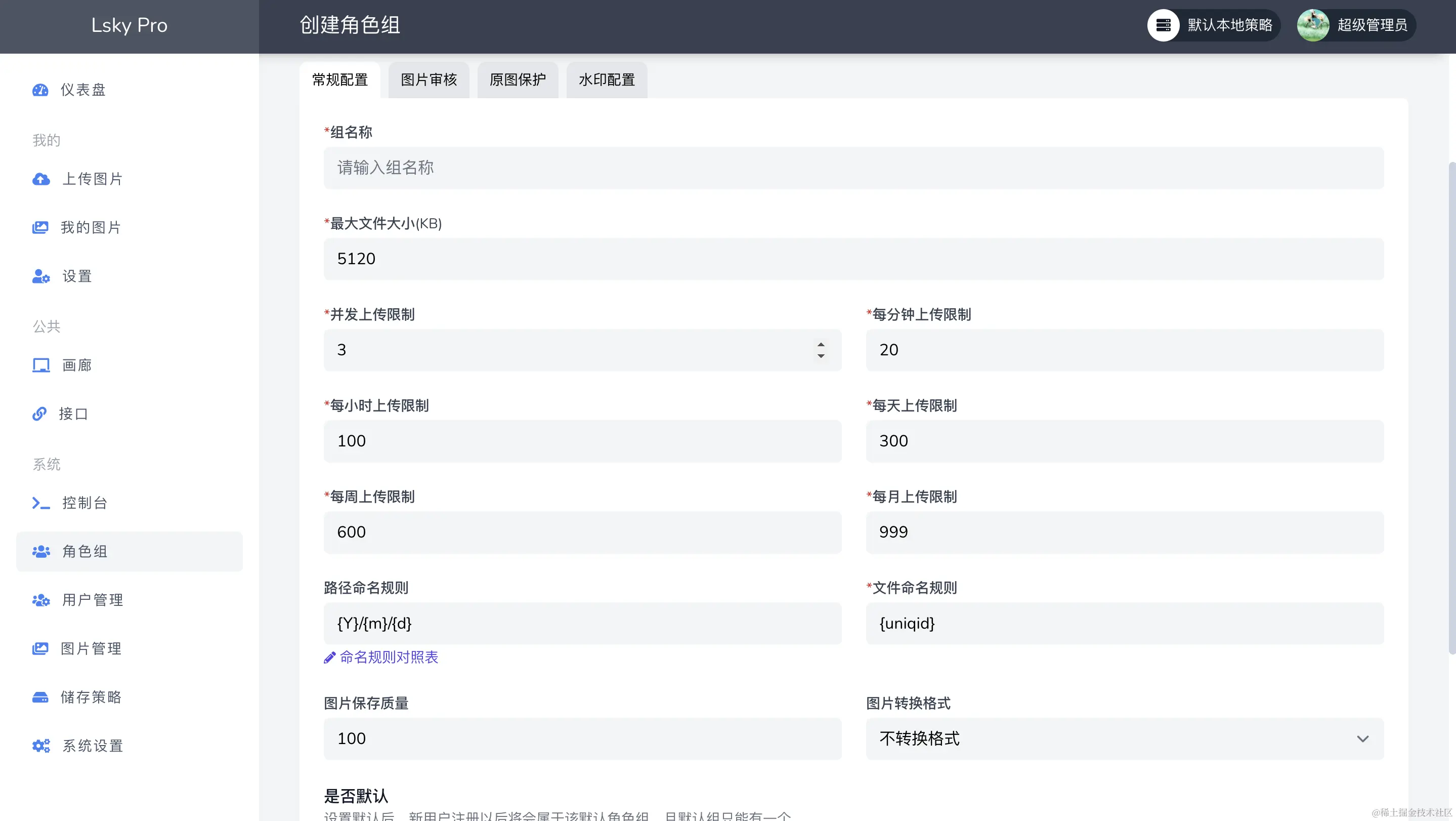Click the super admin avatar image
This screenshot has height=821, width=1456.
(x=1313, y=25)
